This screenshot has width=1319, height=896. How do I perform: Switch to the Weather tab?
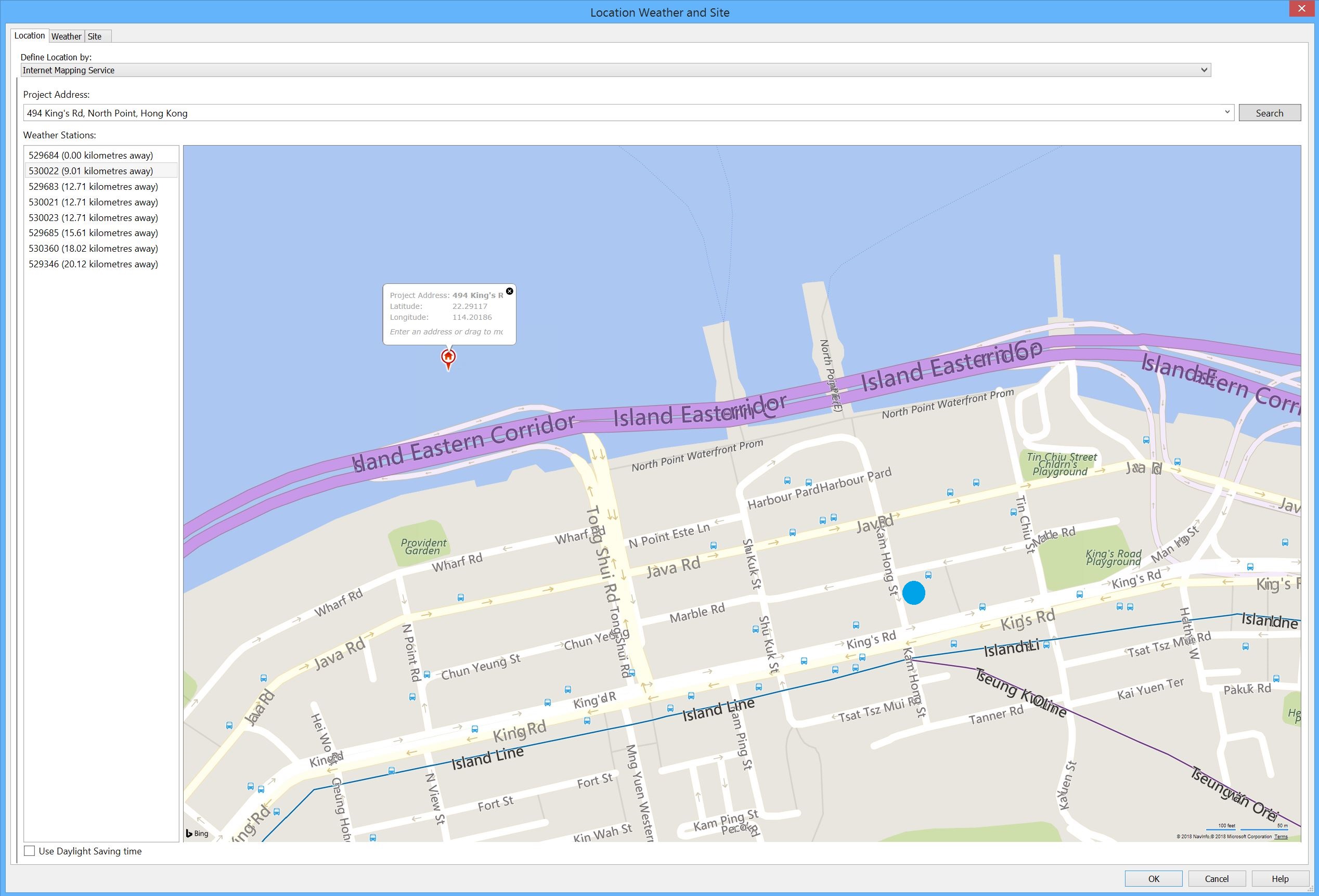tap(67, 36)
